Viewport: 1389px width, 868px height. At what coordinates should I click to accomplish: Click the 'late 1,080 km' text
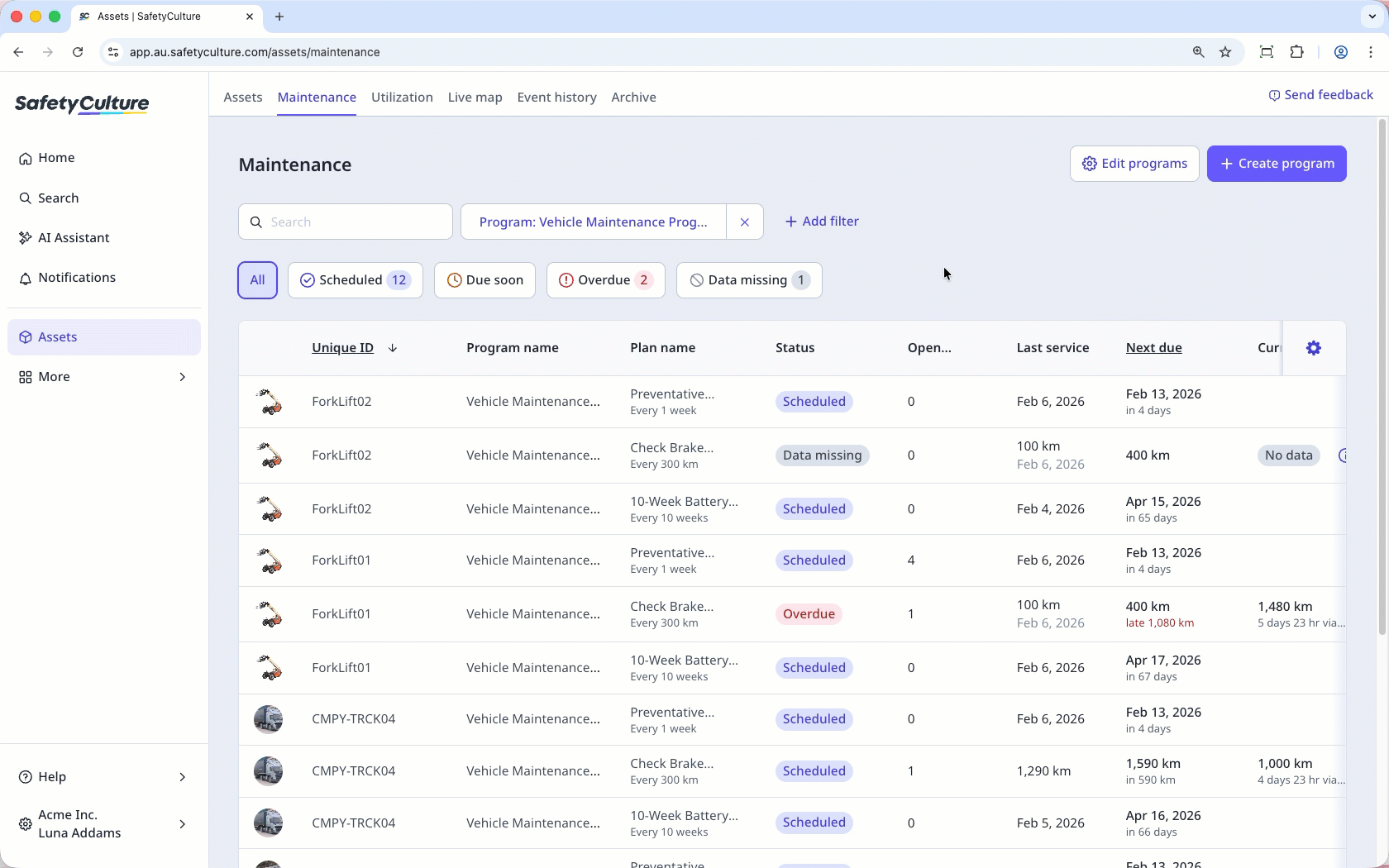click(x=1160, y=623)
